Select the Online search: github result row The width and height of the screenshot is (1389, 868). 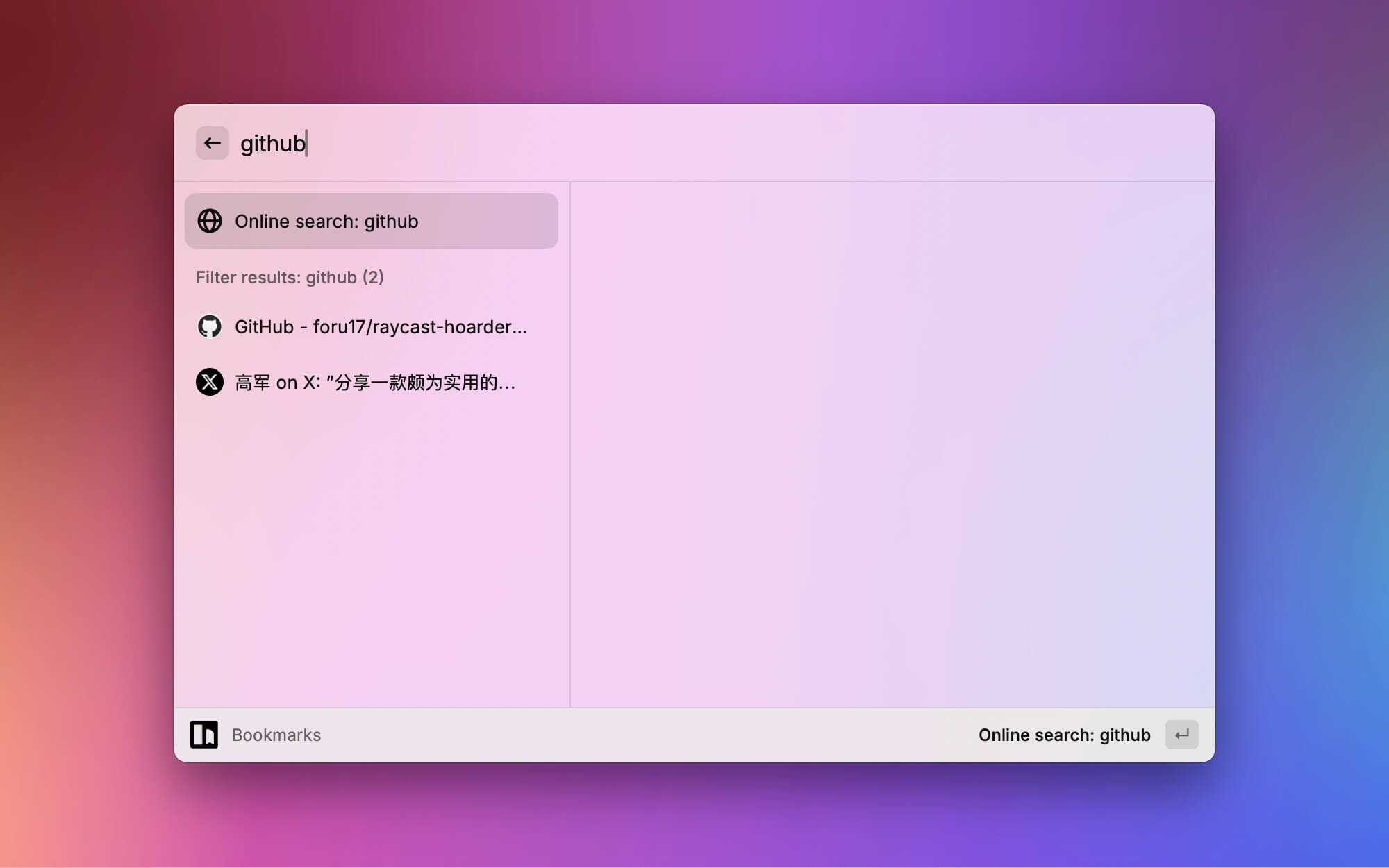tap(371, 221)
